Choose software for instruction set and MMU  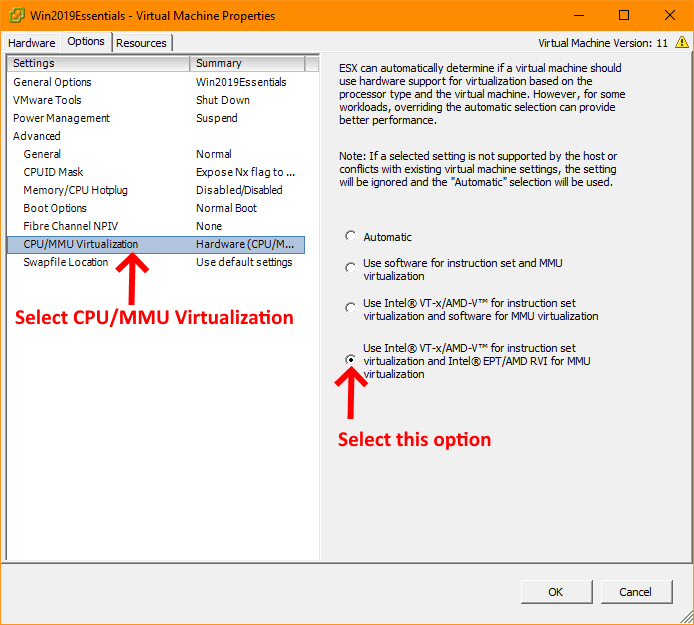point(351,268)
